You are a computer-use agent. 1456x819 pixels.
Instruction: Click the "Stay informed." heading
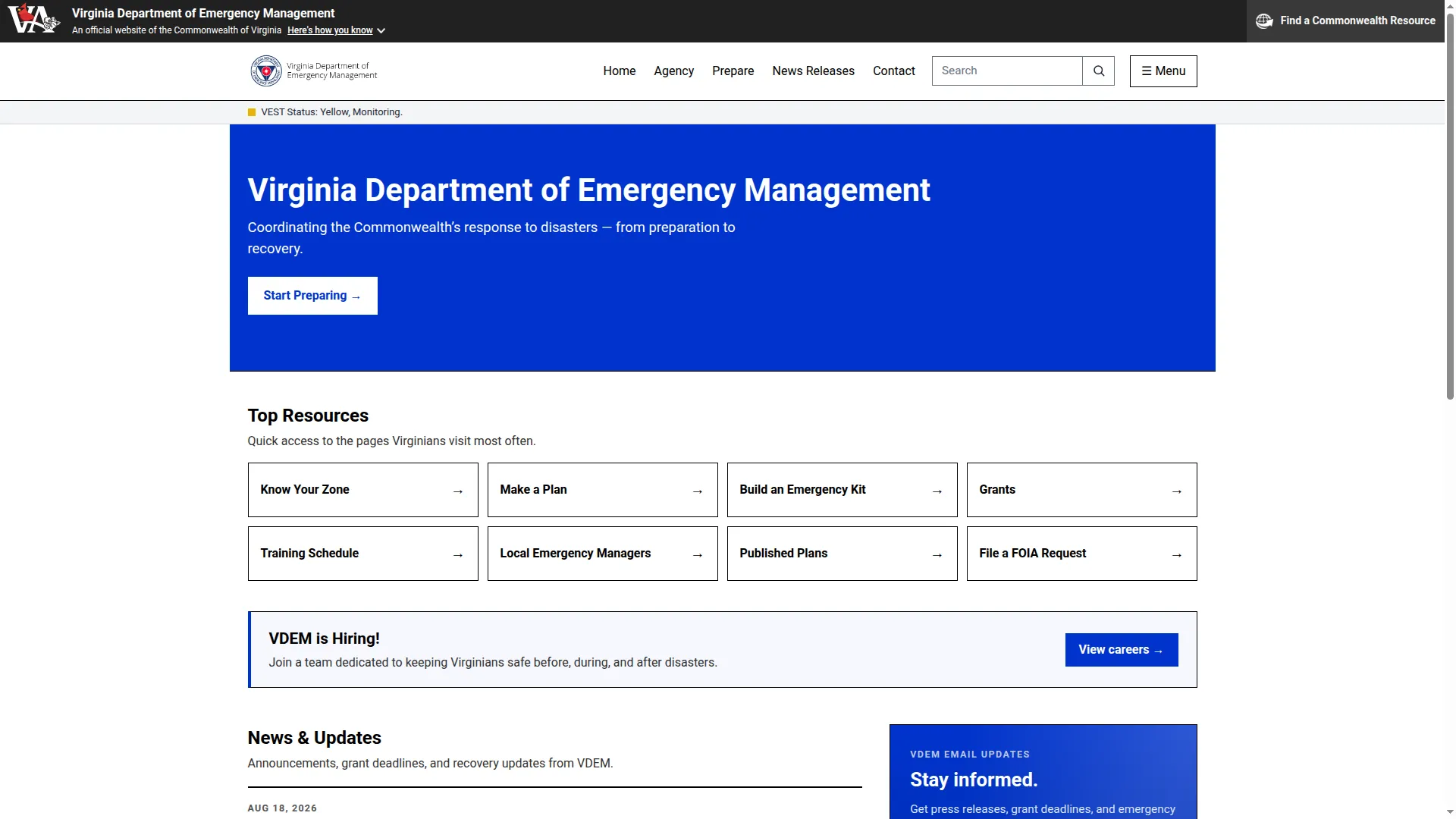[974, 780]
